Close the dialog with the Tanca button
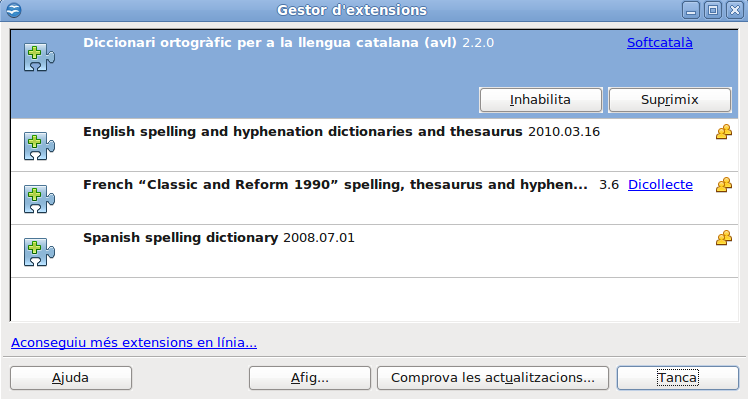The height and width of the screenshot is (399, 748). (677, 378)
